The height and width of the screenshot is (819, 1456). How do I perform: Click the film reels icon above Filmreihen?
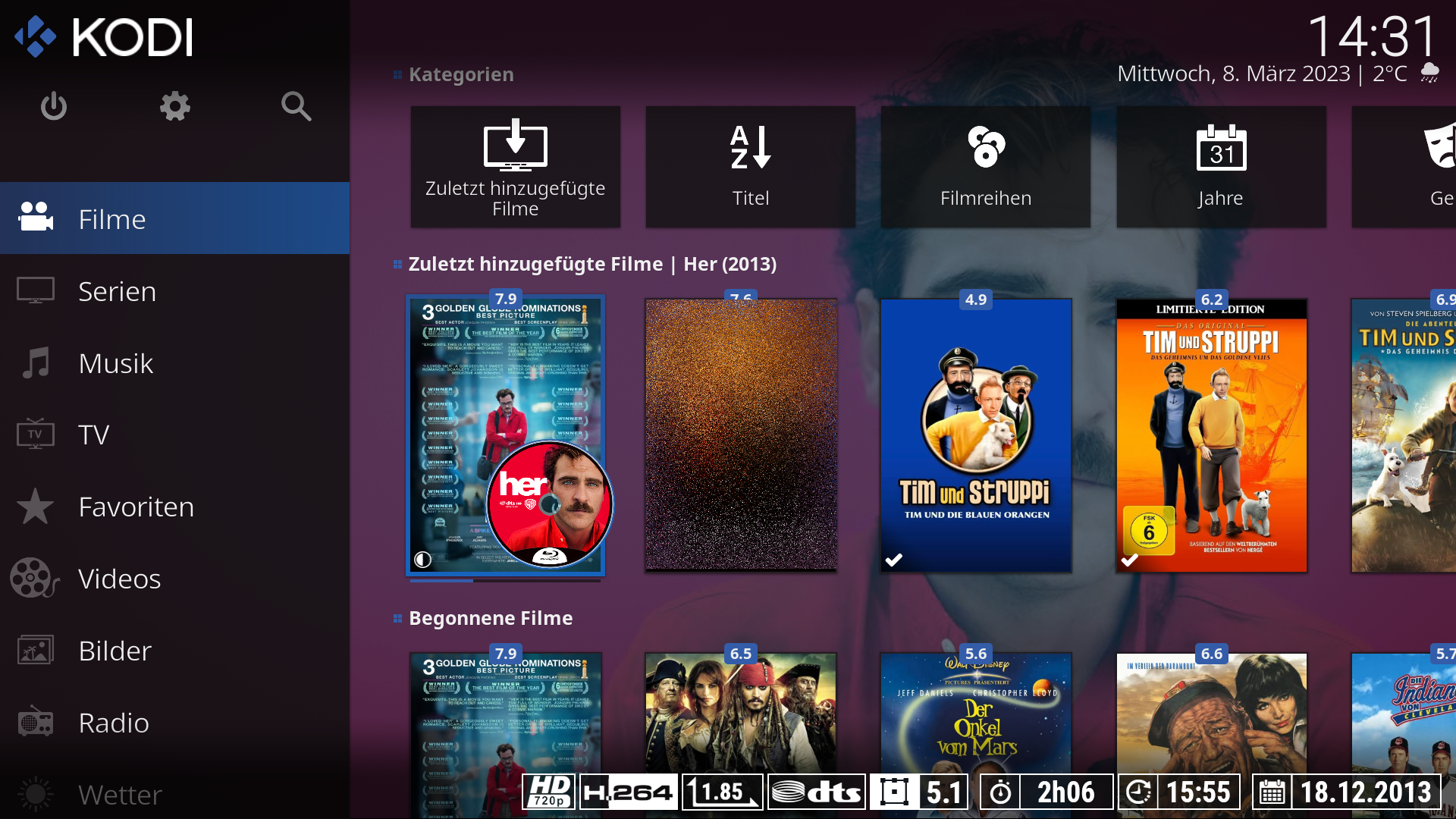[x=986, y=146]
